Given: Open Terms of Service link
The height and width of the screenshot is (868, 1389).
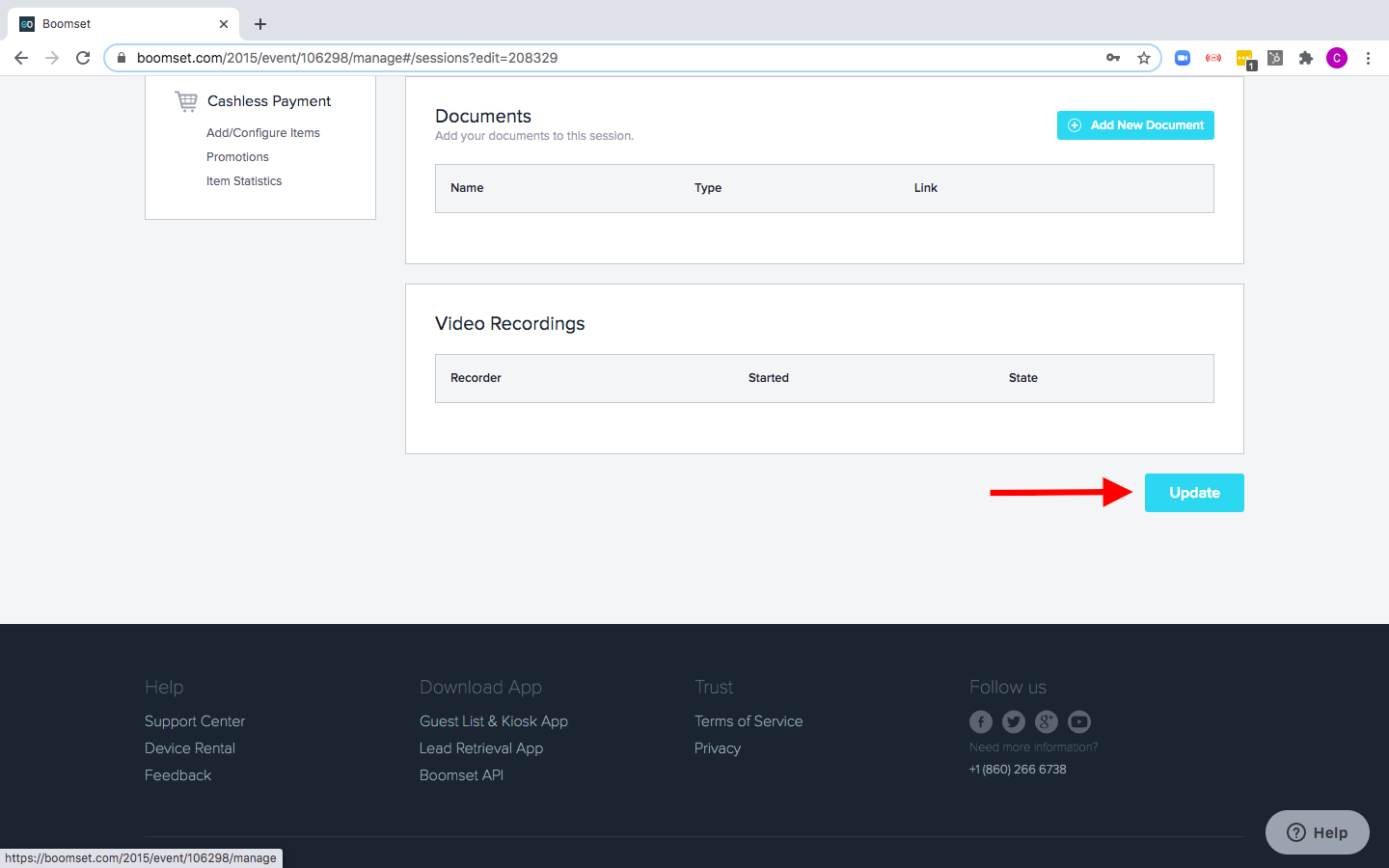Looking at the screenshot, I should pyautogui.click(x=749, y=721).
